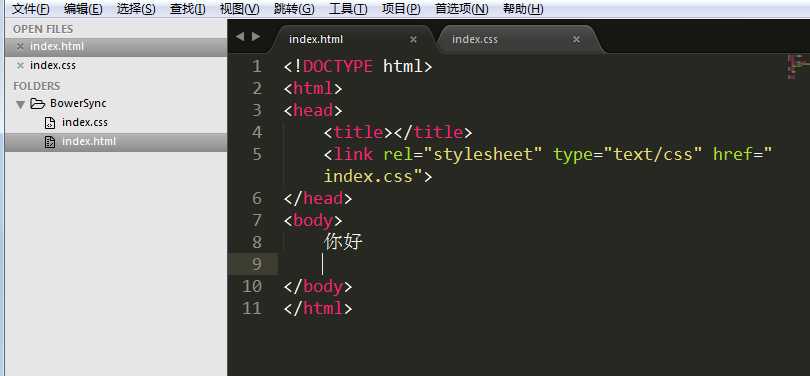This screenshot has height=376, width=810.
Task: Switch to the index.html editor tab
Action: click(x=354, y=39)
